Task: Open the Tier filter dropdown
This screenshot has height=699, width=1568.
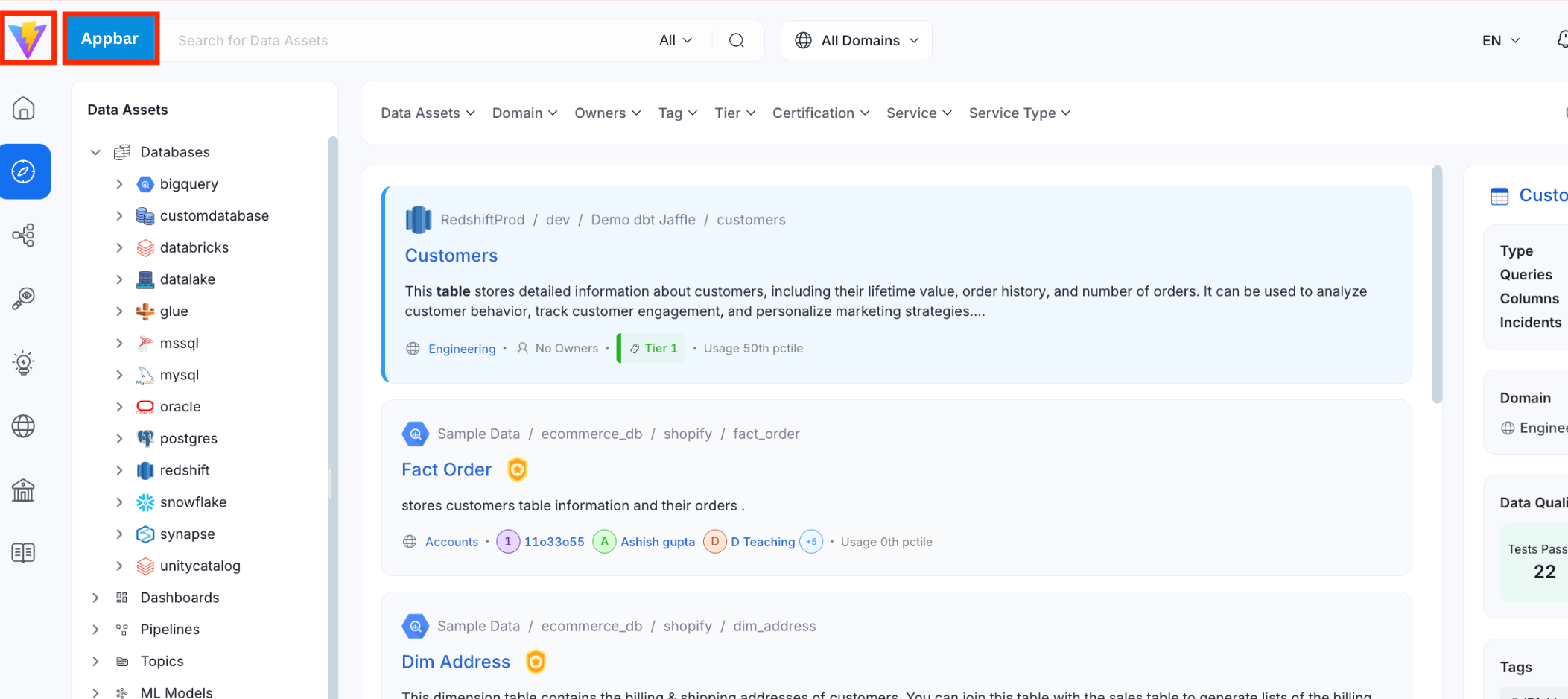Action: [x=735, y=113]
